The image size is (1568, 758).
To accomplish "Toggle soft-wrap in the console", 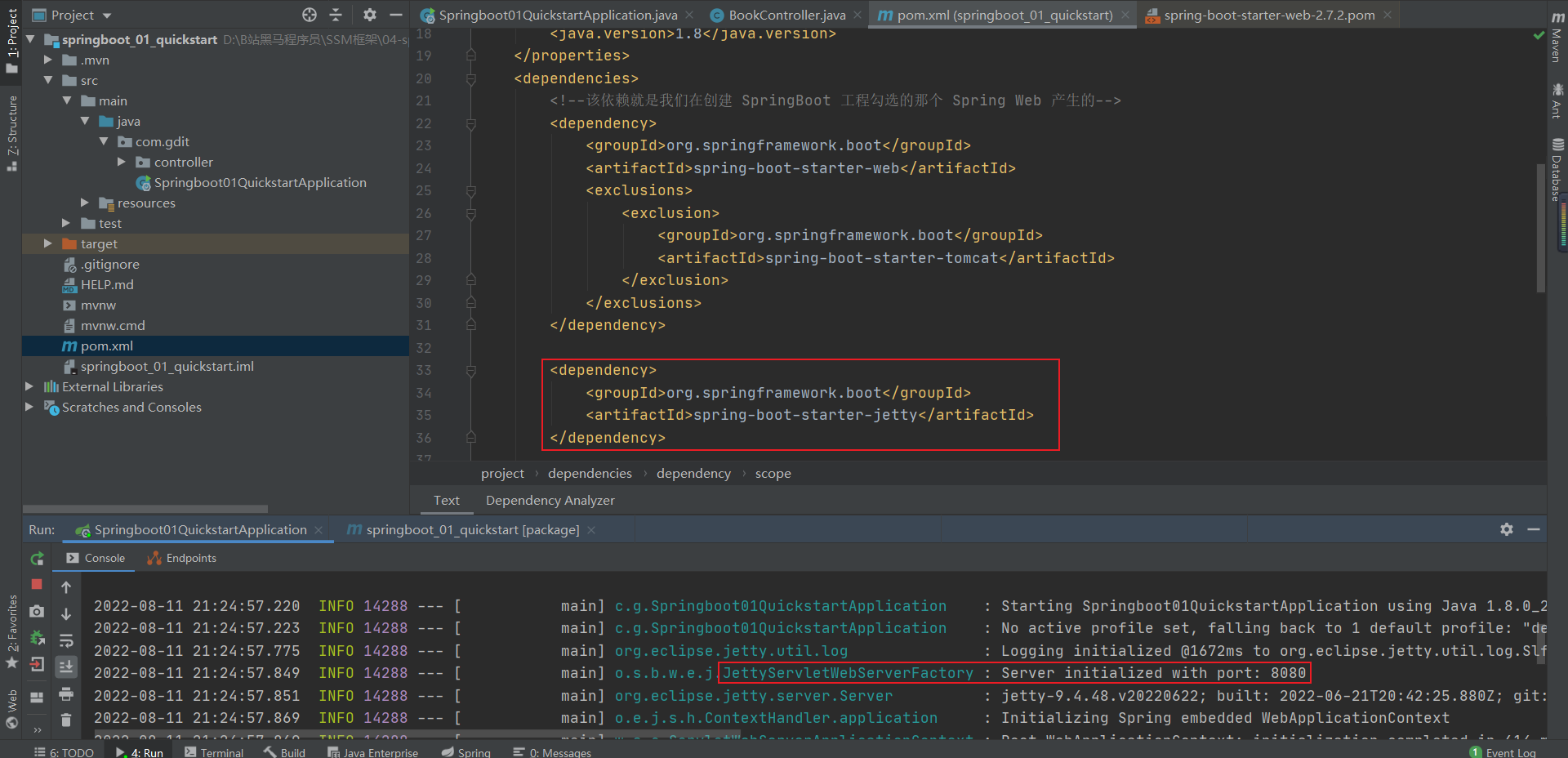I will 66,641.
